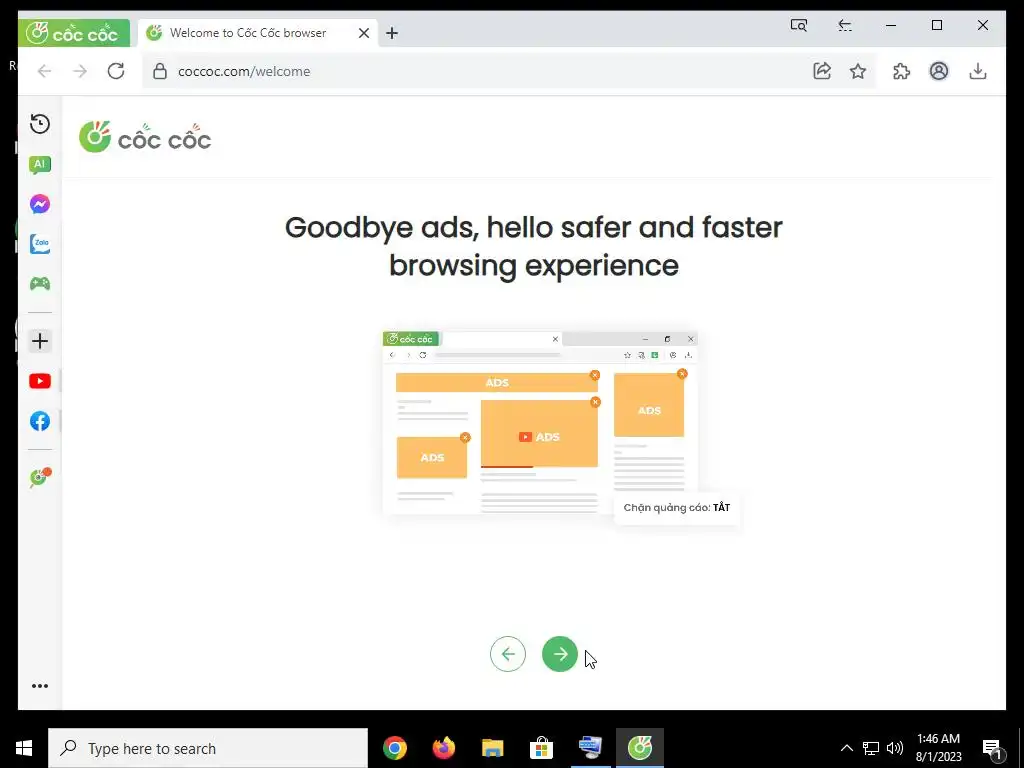Screen dimensions: 1024x768
Task: Click the Cốc Cốc menu button
Action: pos(74,33)
